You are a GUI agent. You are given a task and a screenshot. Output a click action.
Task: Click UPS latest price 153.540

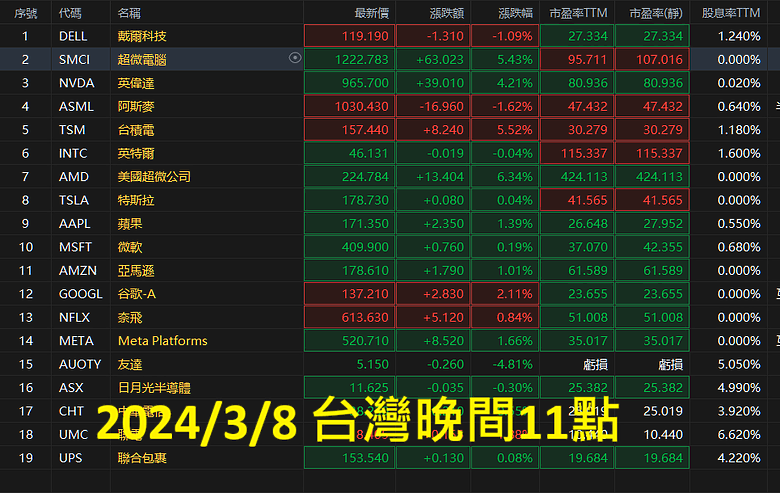(x=365, y=458)
